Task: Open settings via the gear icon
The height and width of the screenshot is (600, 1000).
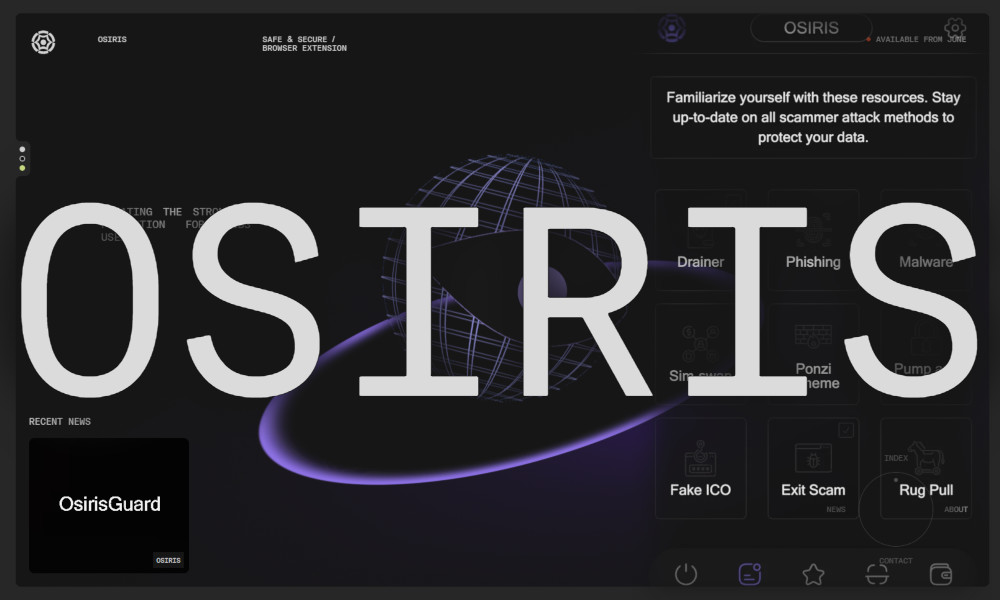Action: [955, 28]
